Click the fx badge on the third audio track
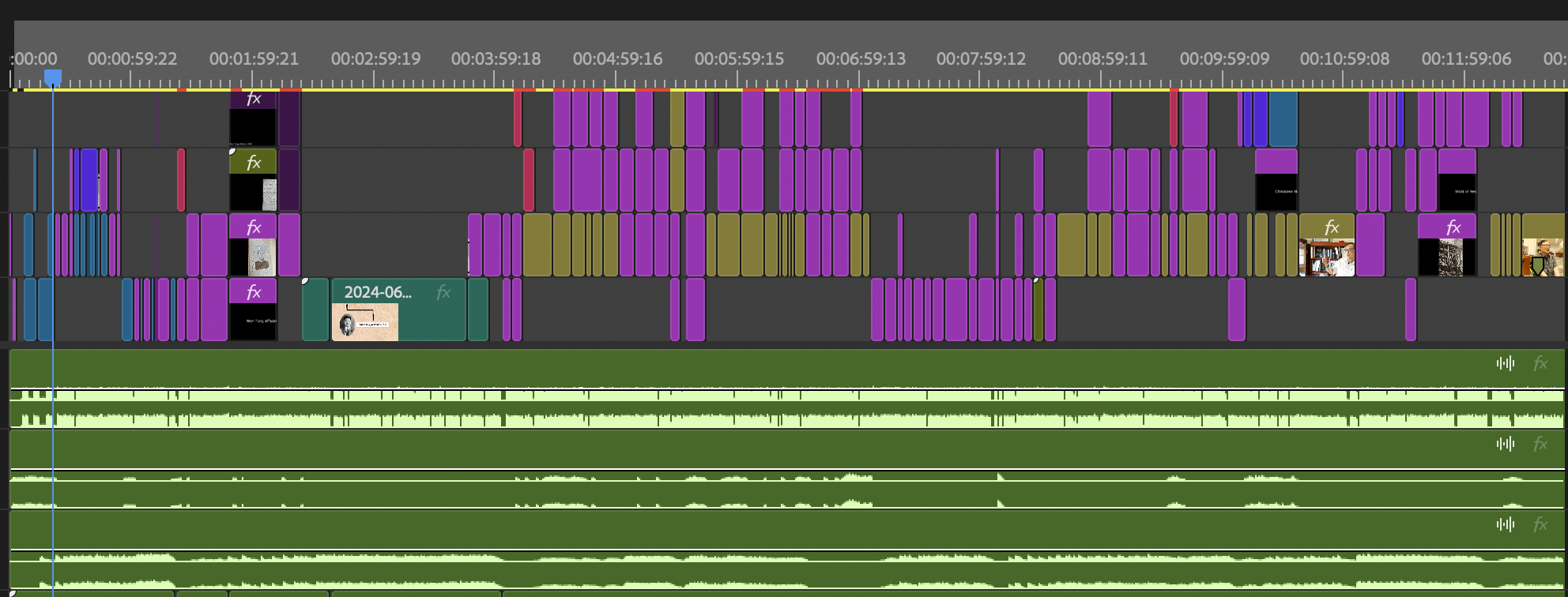 click(1540, 524)
